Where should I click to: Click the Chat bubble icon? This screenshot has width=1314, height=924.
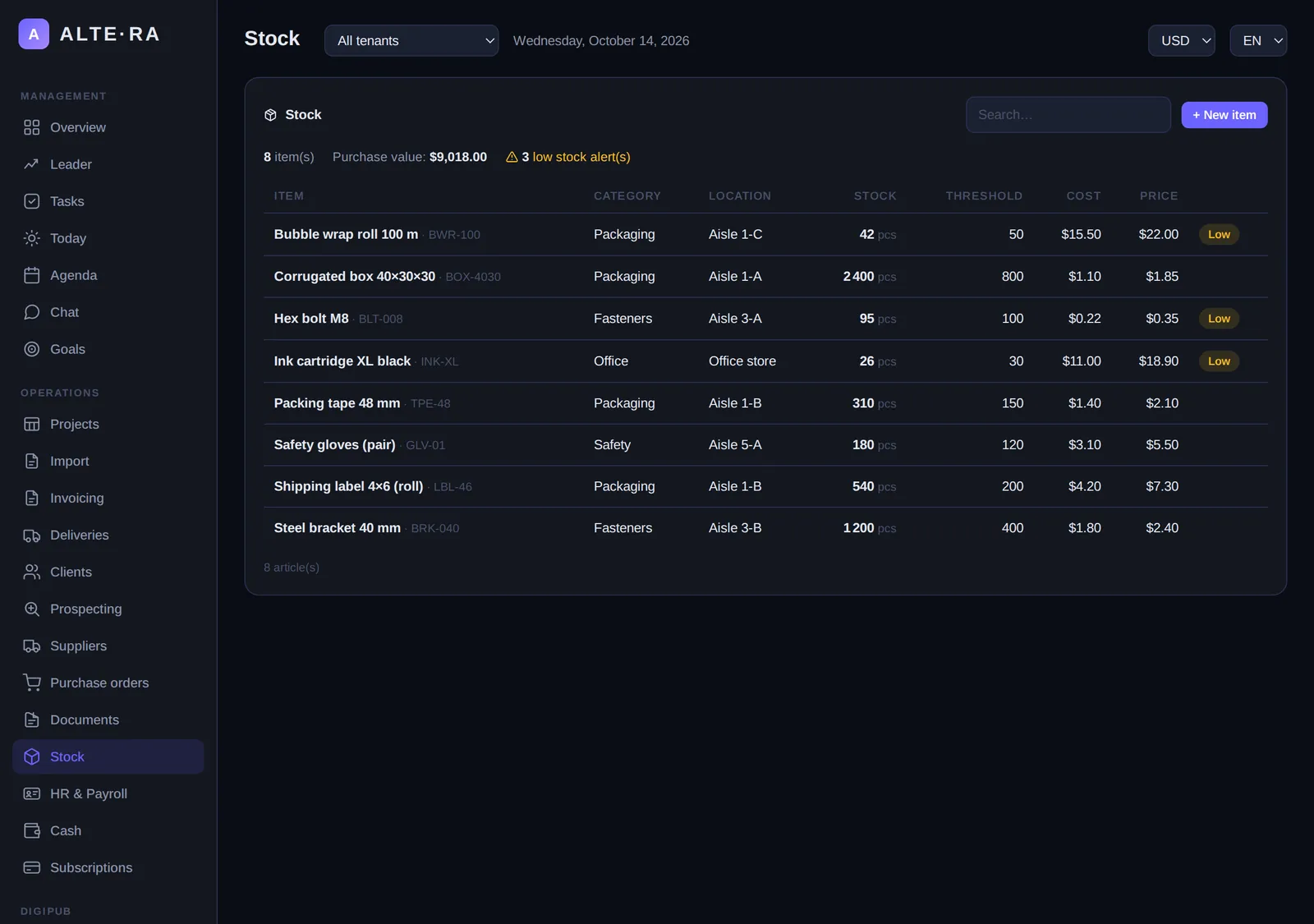point(31,312)
